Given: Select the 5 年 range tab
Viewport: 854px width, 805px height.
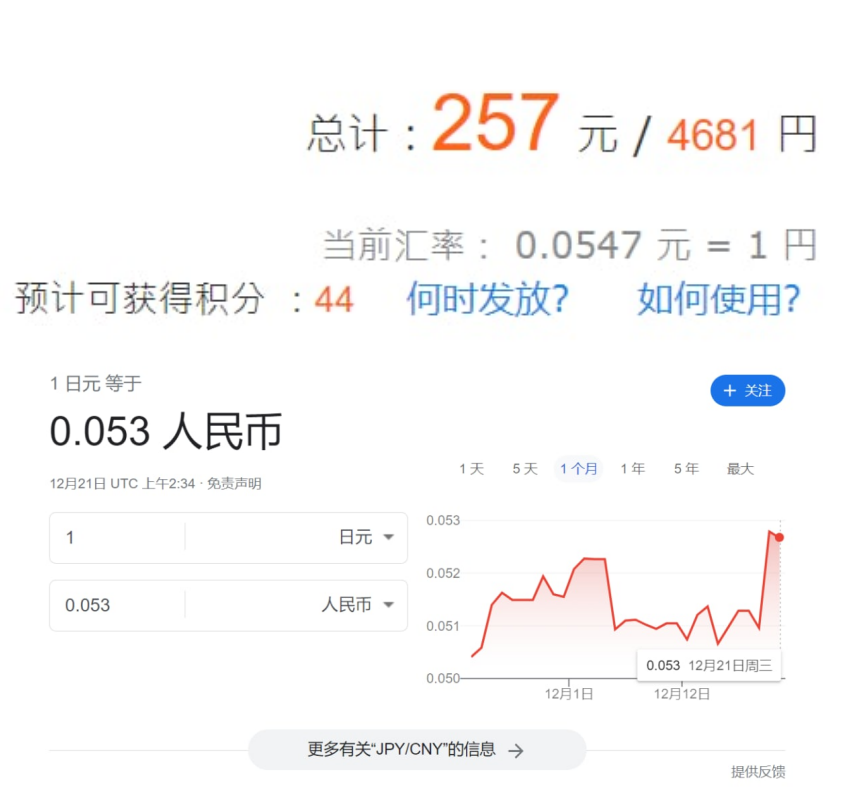Looking at the screenshot, I should click(x=686, y=468).
